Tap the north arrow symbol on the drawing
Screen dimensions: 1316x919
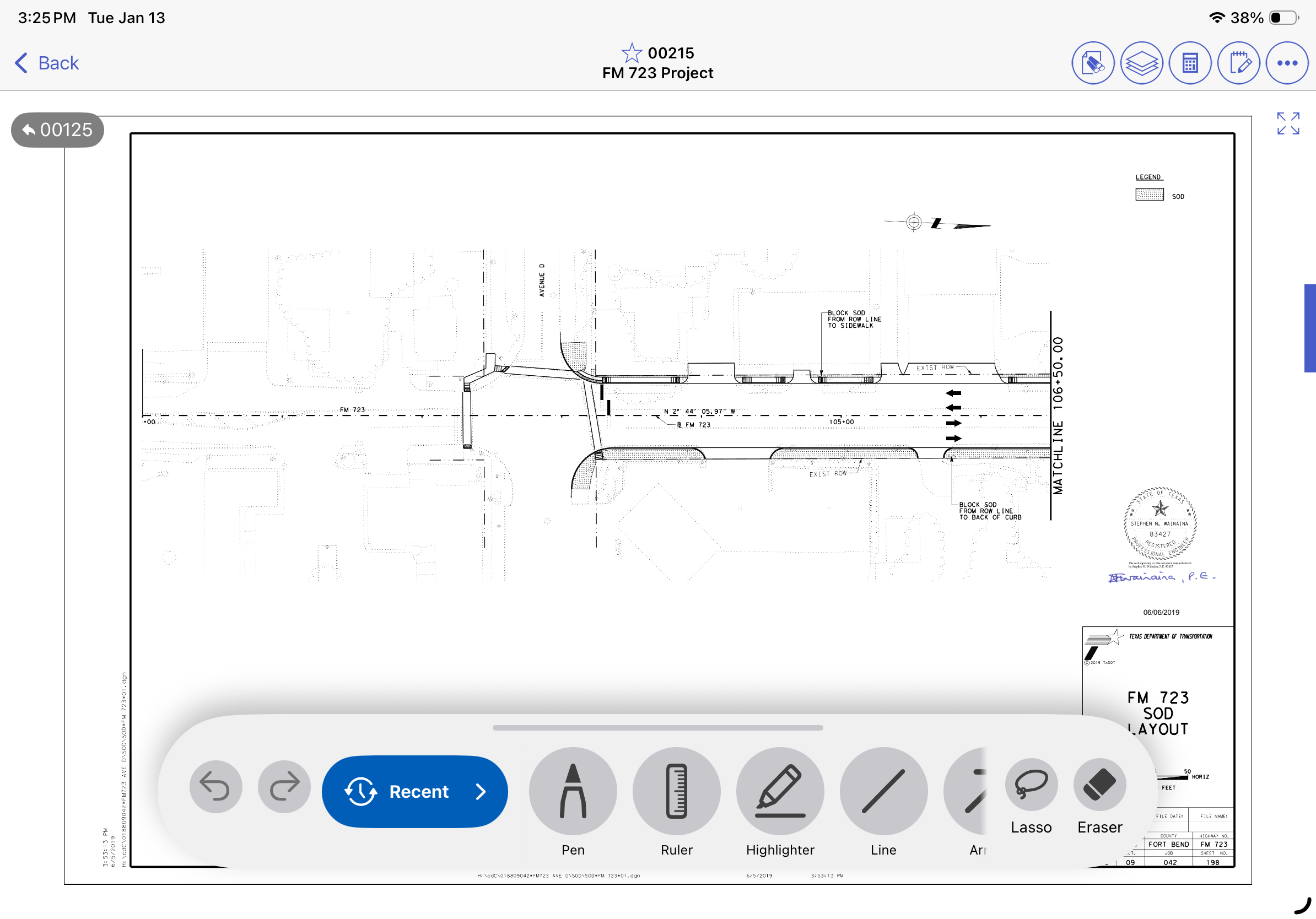tap(937, 223)
